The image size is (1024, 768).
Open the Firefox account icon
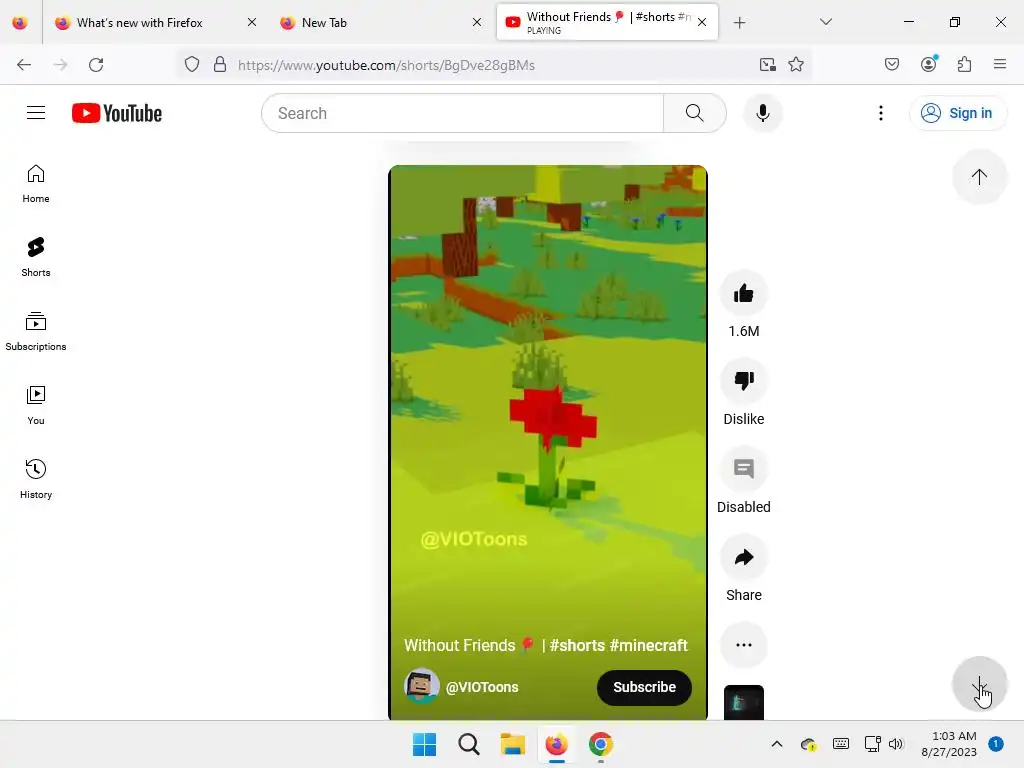coord(929,64)
